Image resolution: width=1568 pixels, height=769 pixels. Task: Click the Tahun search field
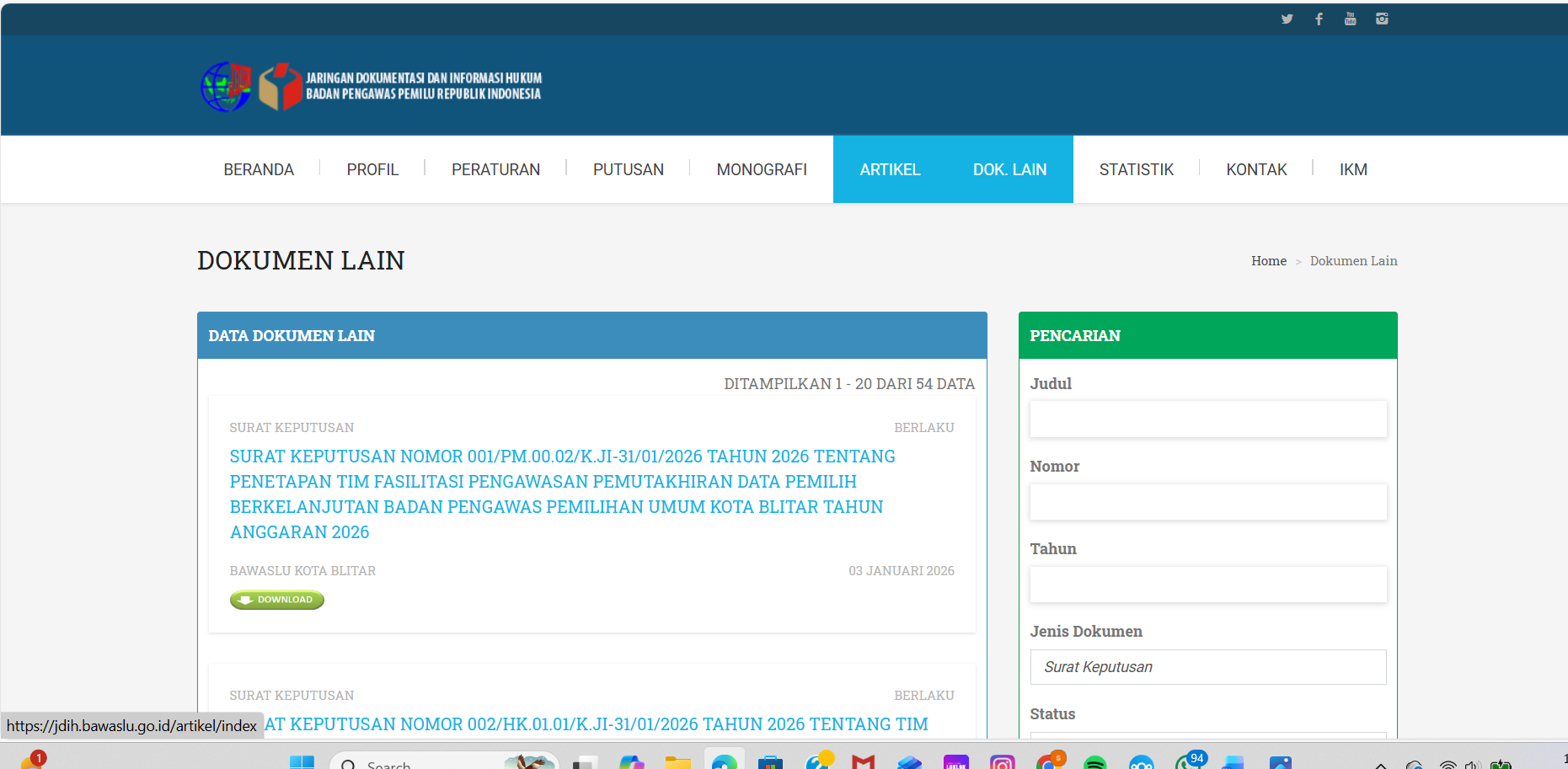click(1208, 584)
